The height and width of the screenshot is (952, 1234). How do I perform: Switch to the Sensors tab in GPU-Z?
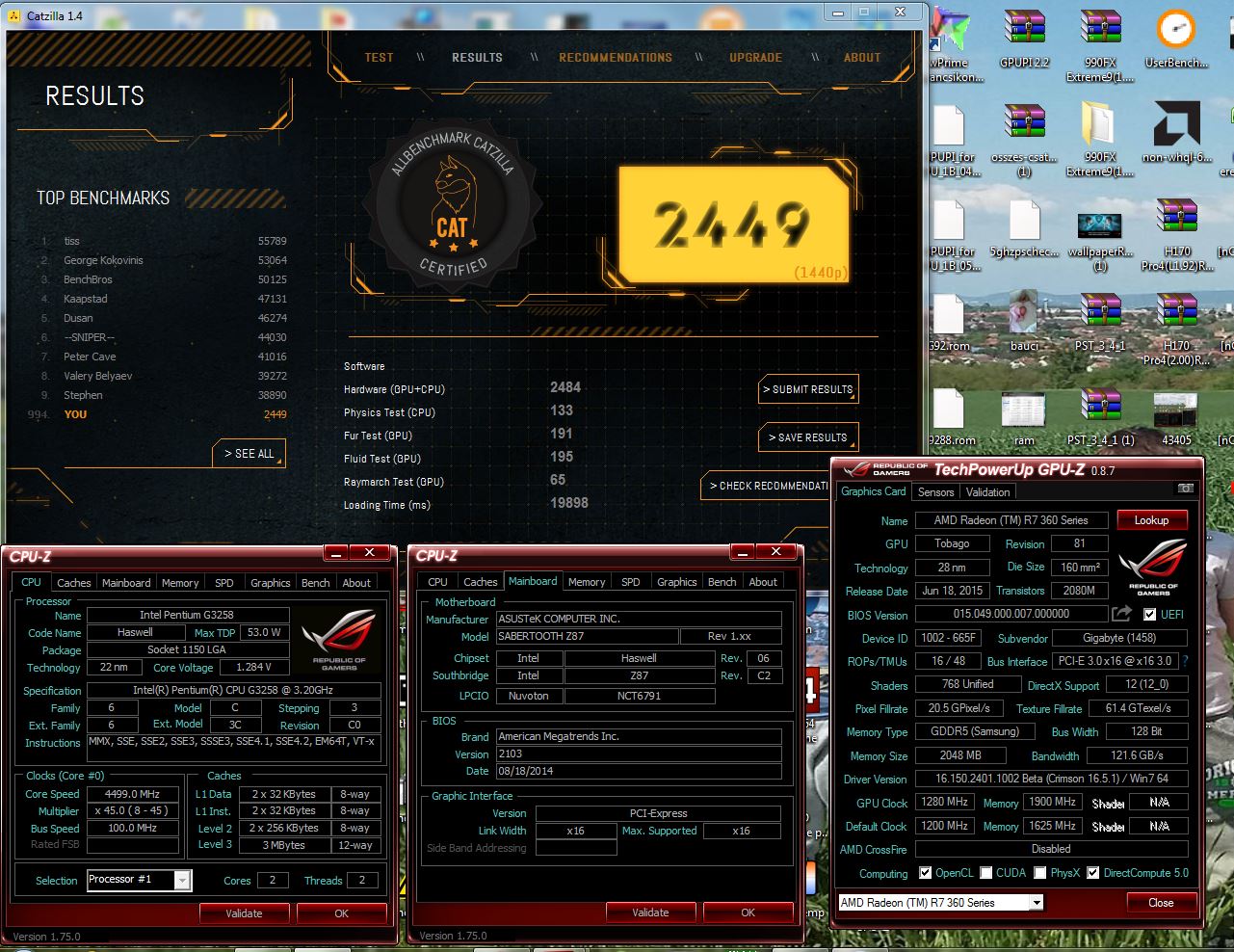[935, 492]
